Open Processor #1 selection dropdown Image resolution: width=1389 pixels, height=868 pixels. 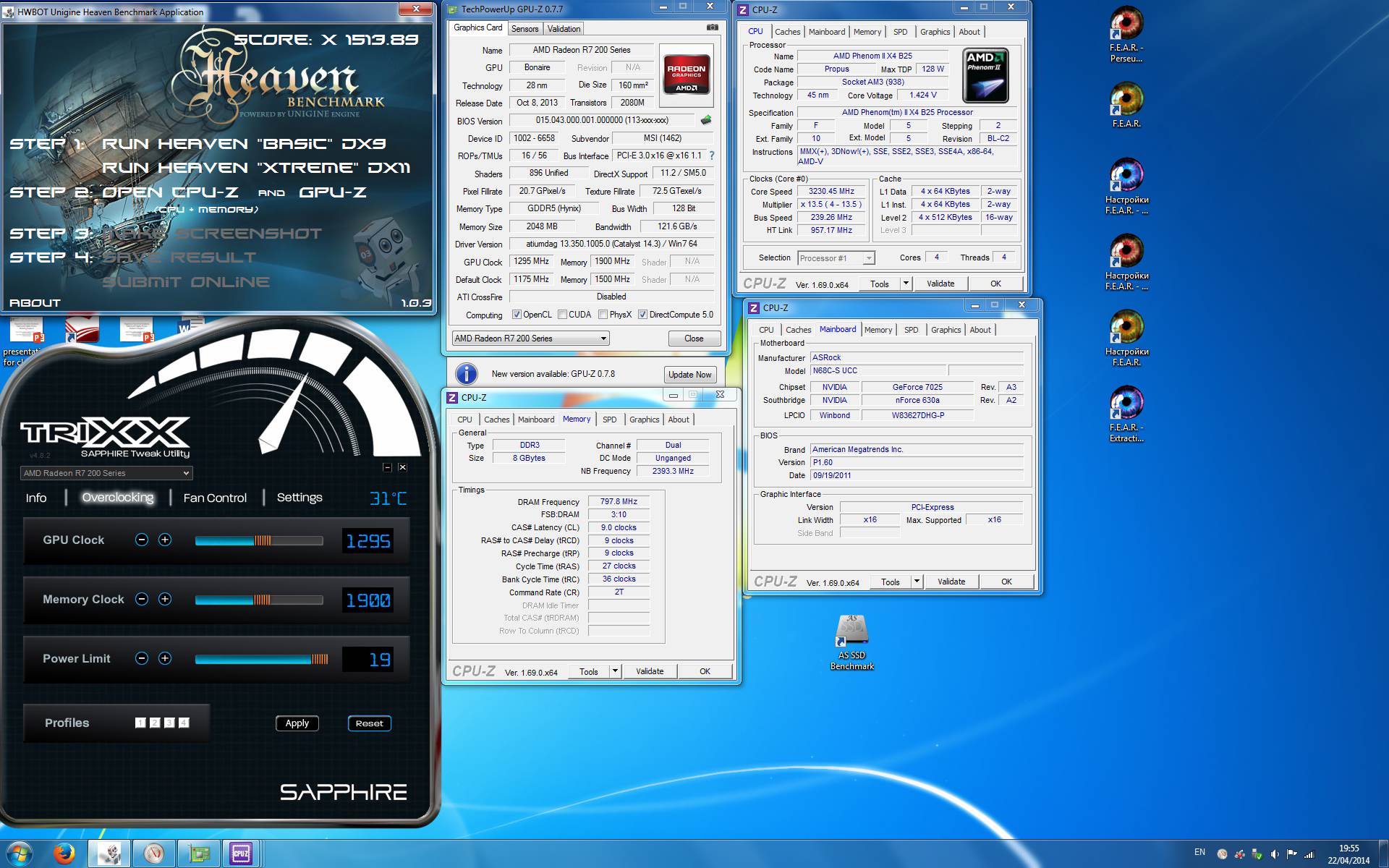click(x=836, y=258)
